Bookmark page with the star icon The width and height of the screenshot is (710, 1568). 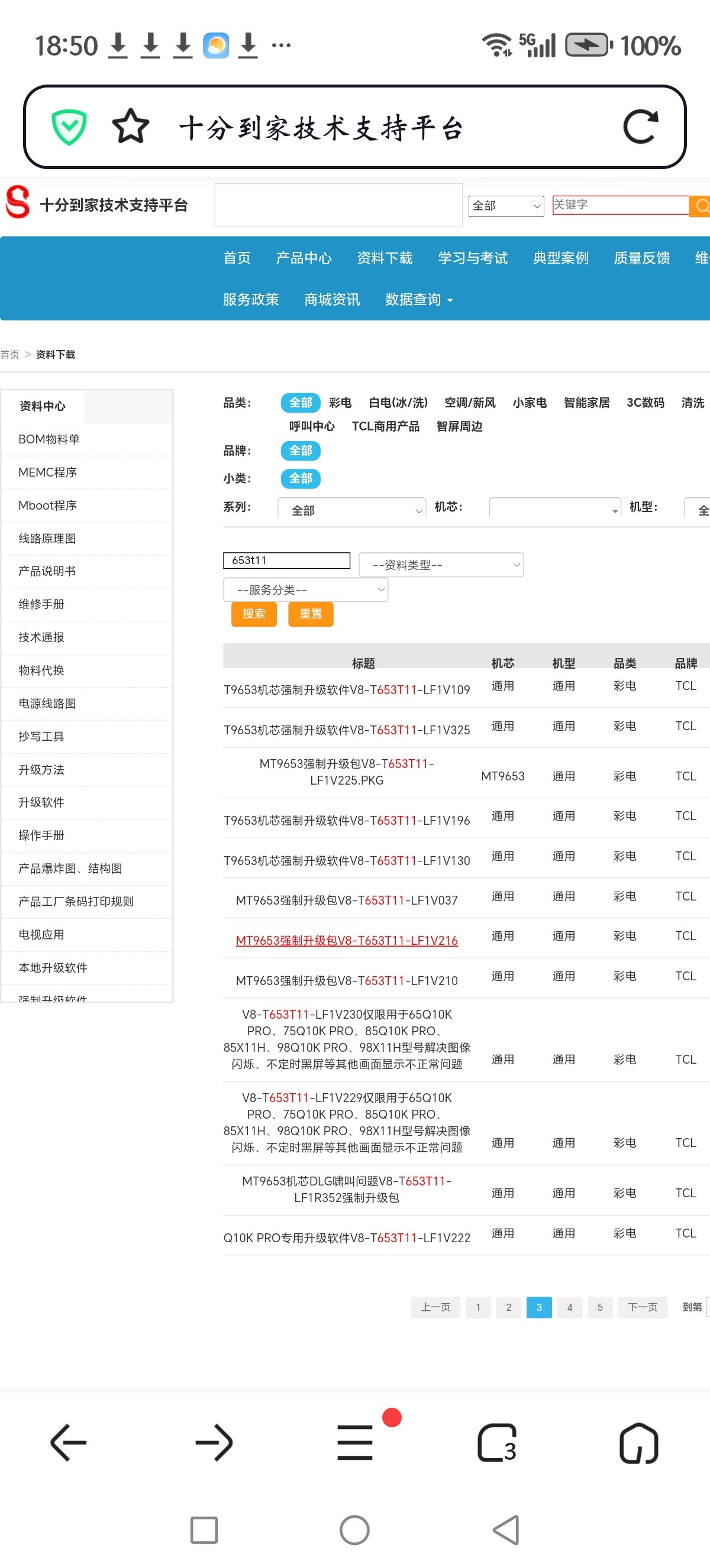131,127
